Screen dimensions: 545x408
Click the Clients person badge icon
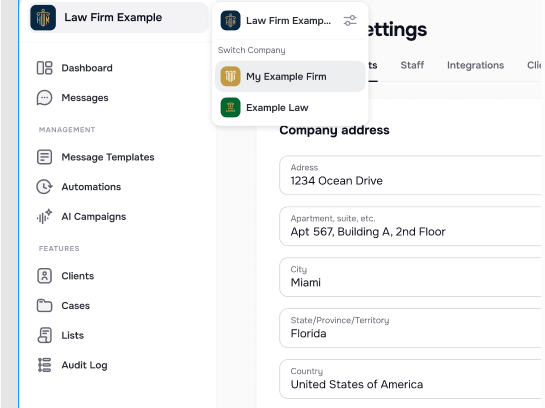44,276
